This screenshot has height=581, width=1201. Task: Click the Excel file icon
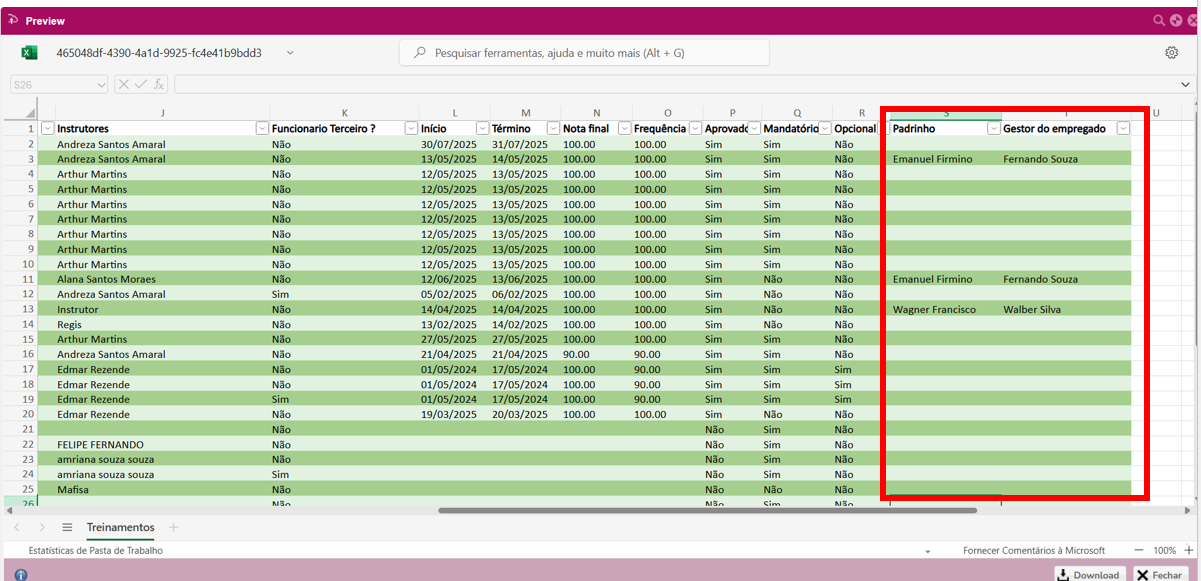click(x=30, y=53)
